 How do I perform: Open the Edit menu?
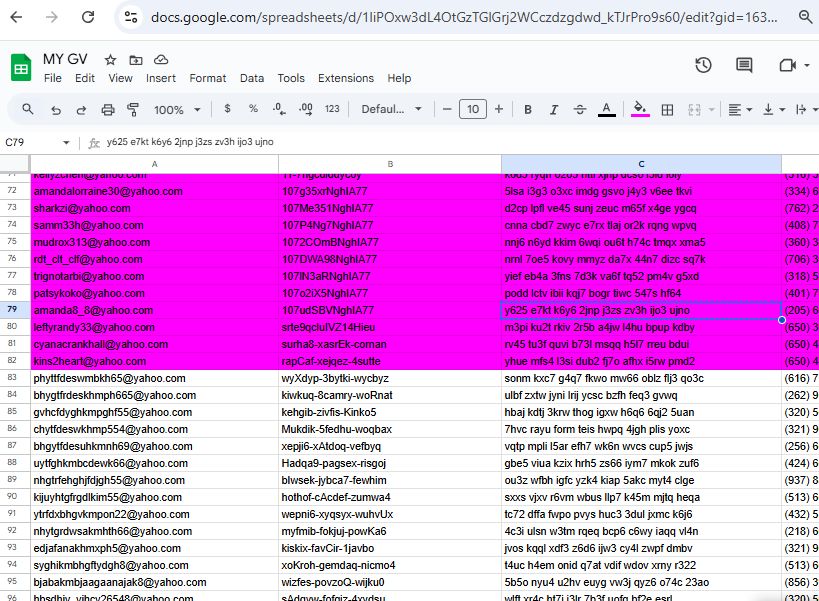85,78
